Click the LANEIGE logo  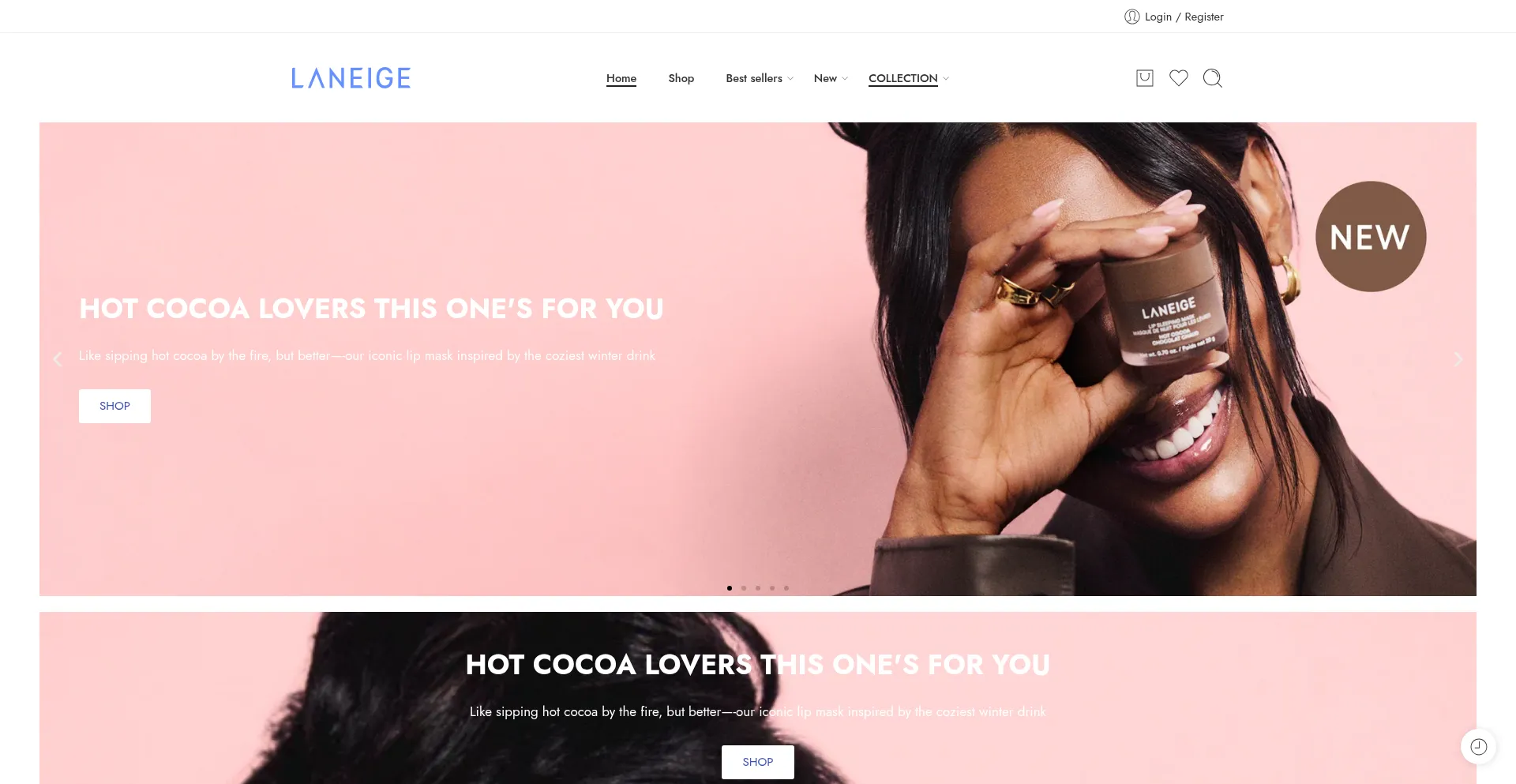click(351, 77)
